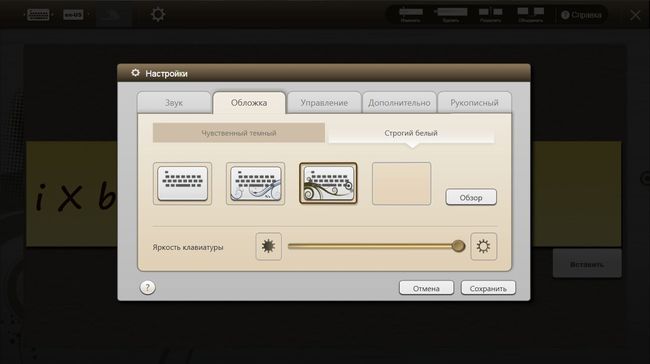Click the Обзор browse button
This screenshot has height=364, width=650.
(471, 197)
